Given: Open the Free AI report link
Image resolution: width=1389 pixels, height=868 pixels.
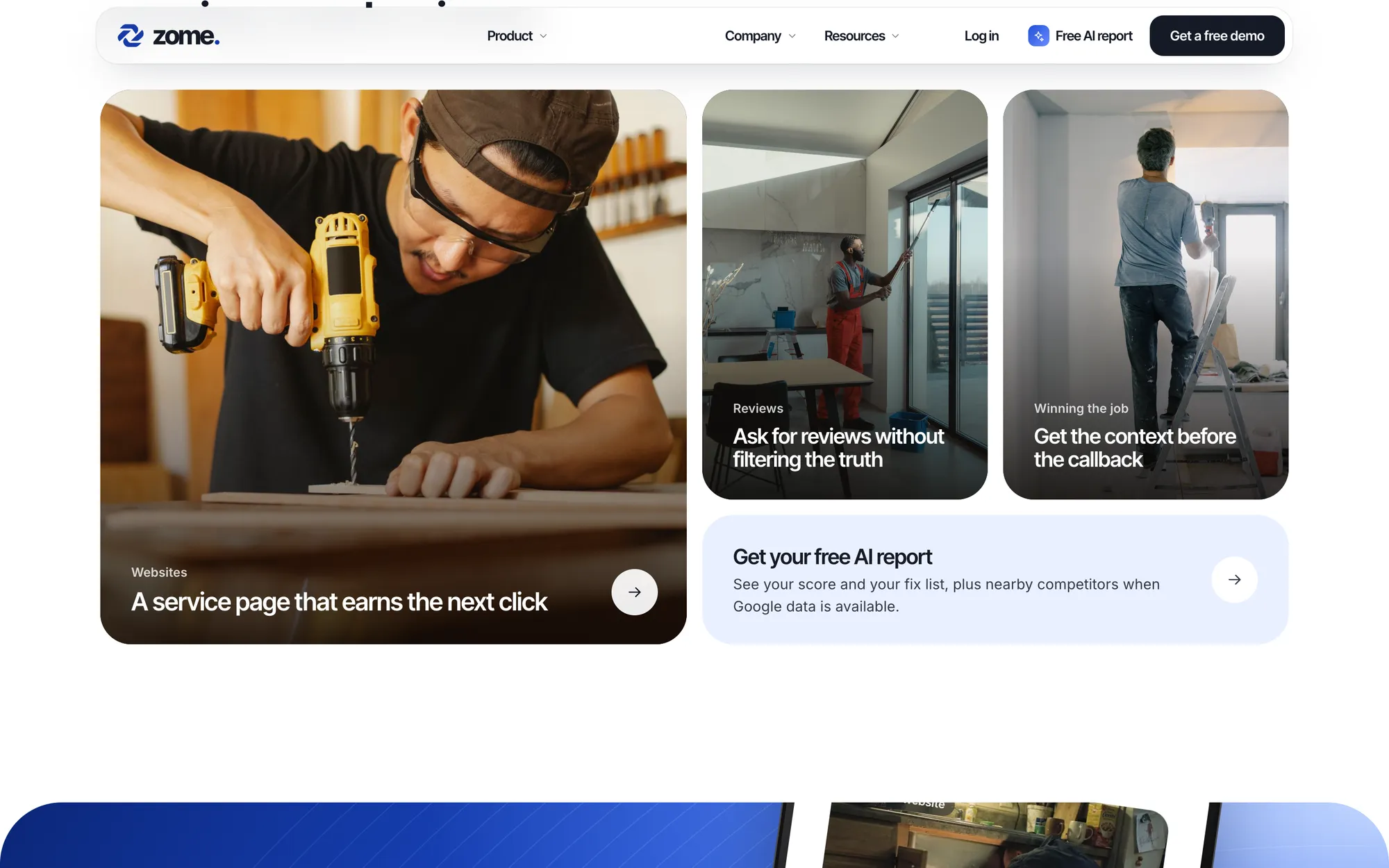Looking at the screenshot, I should tap(1080, 35).
